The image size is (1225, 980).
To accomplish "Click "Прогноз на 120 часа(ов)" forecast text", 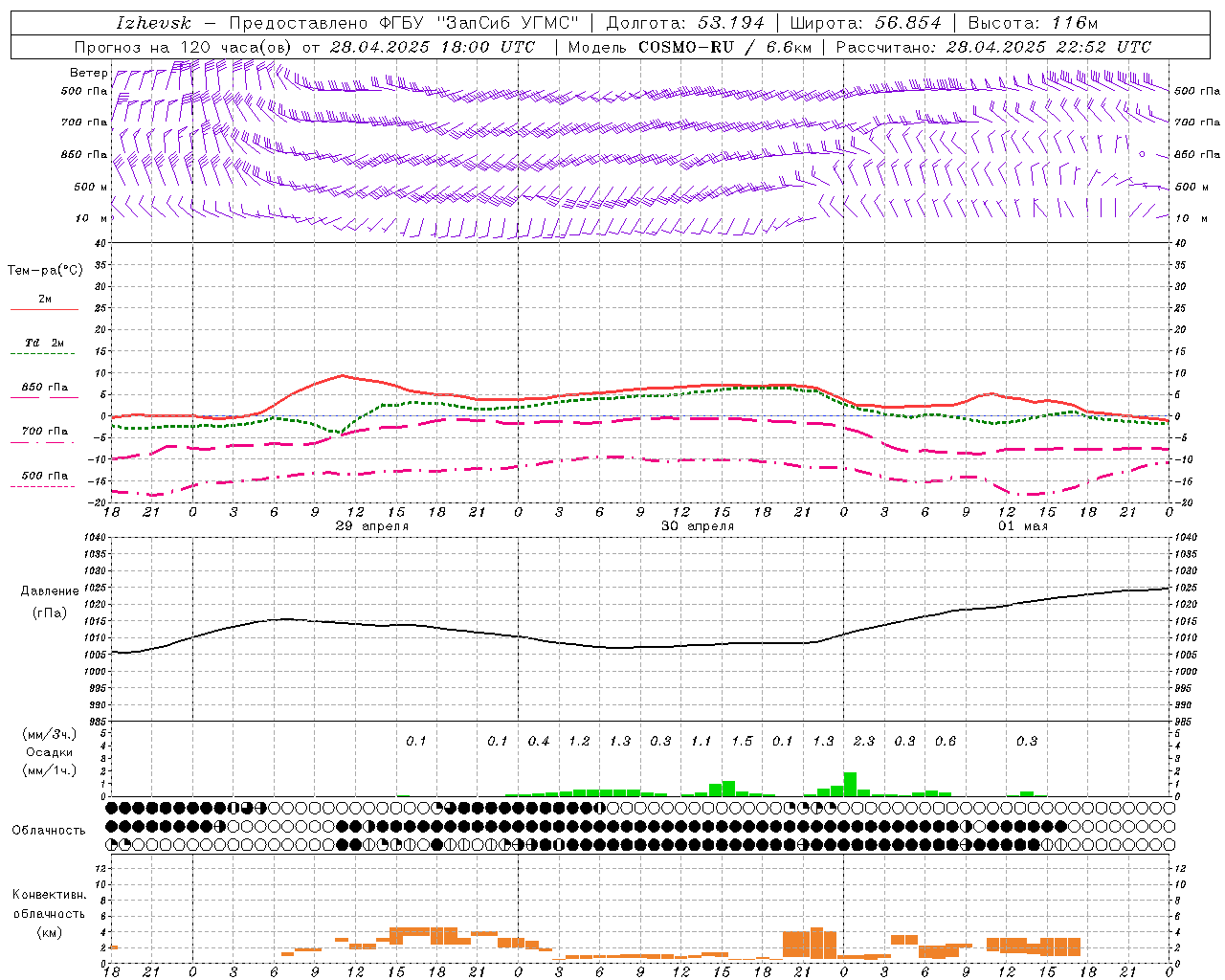I will click(184, 47).
